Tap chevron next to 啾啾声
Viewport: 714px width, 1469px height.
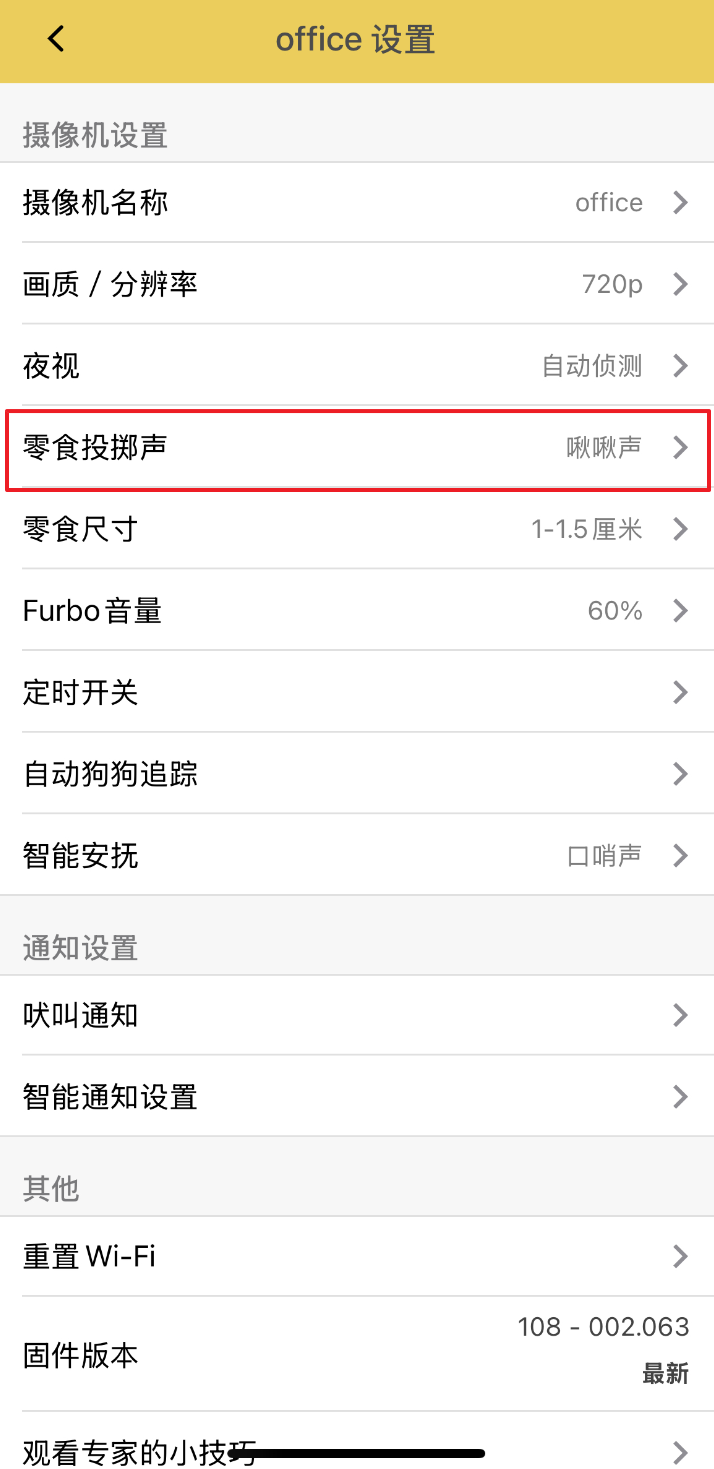tap(681, 447)
